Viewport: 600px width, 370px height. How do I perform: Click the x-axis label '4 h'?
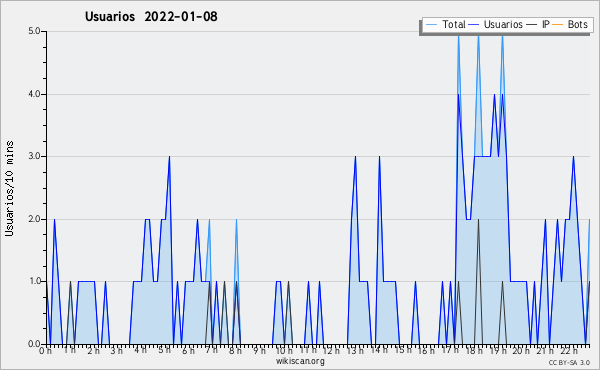coord(140,350)
